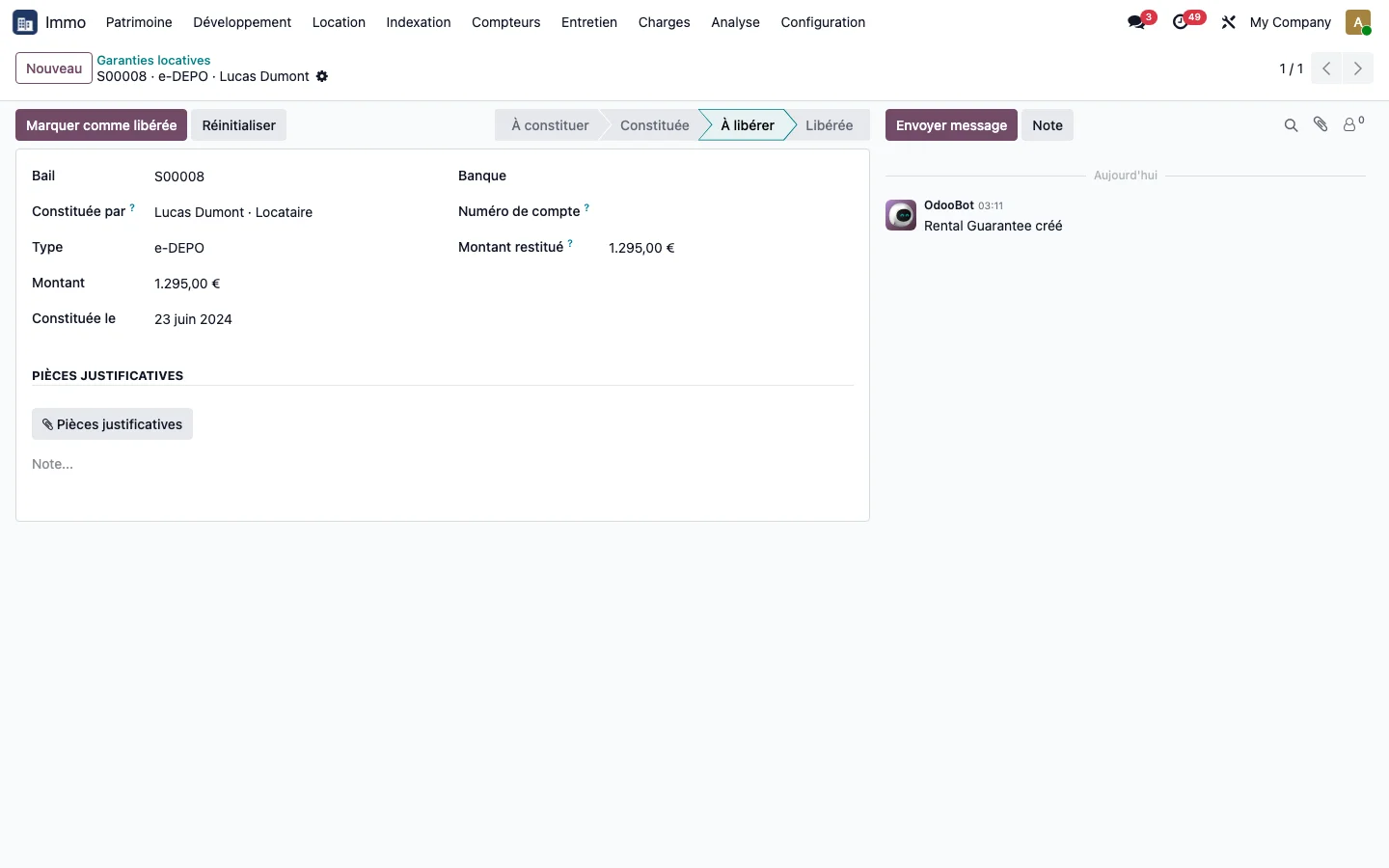Viewport: 1389px width, 868px height.
Task: Open the Garanties locatives breadcrumb link
Action: click(x=153, y=60)
